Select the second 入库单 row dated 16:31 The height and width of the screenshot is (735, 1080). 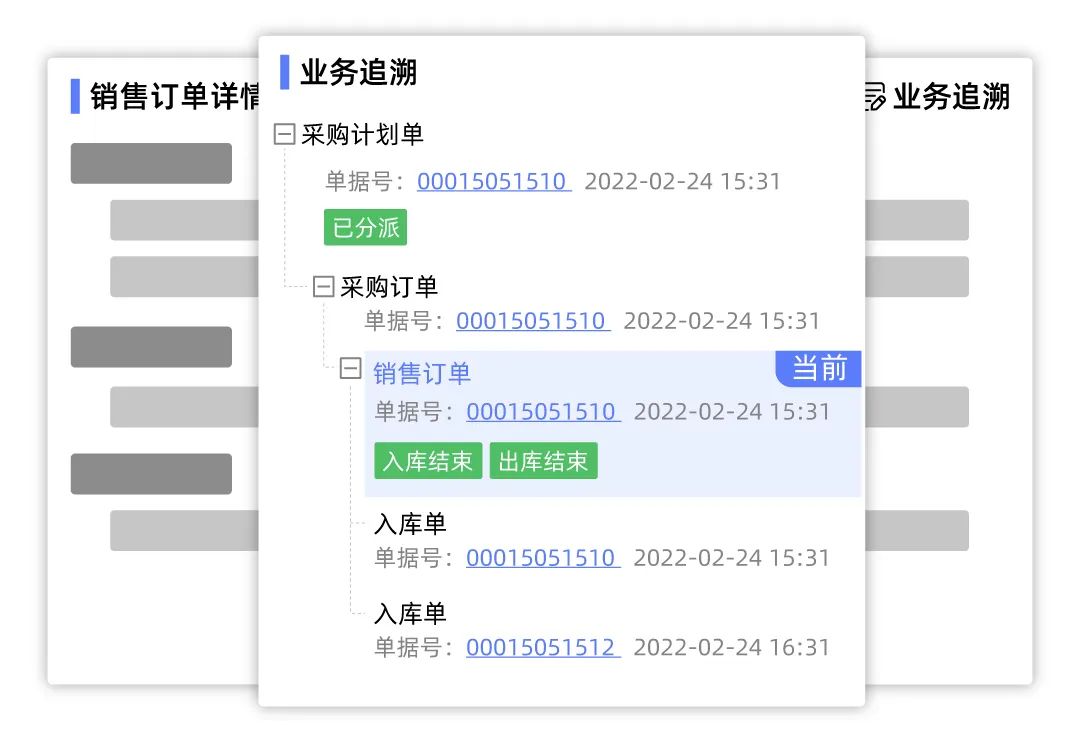602,631
